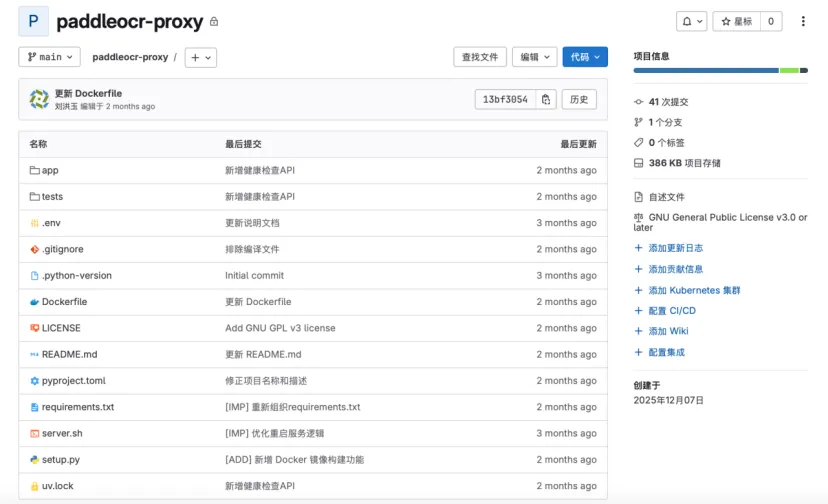
Task: Open commit 'Add GNU GPL v3 license'
Action: (280, 328)
